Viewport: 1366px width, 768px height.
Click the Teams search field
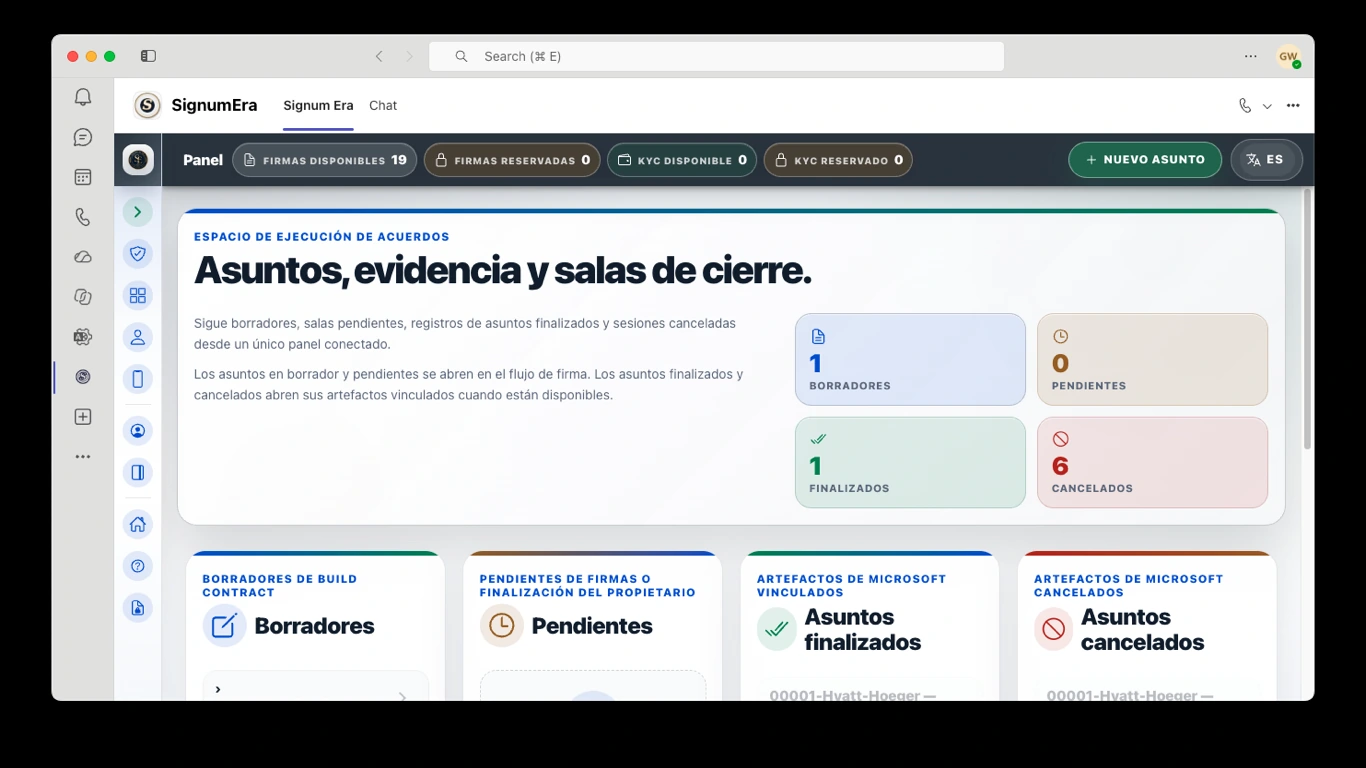pos(716,56)
